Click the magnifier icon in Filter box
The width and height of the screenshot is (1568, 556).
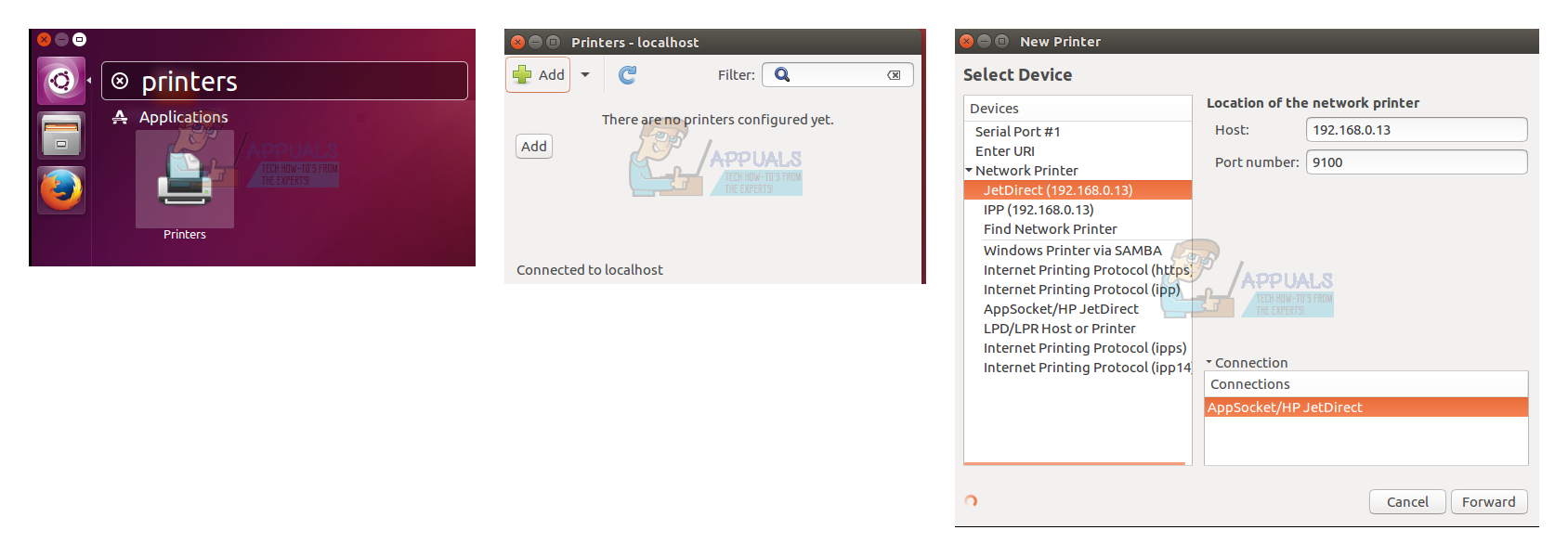pos(782,75)
